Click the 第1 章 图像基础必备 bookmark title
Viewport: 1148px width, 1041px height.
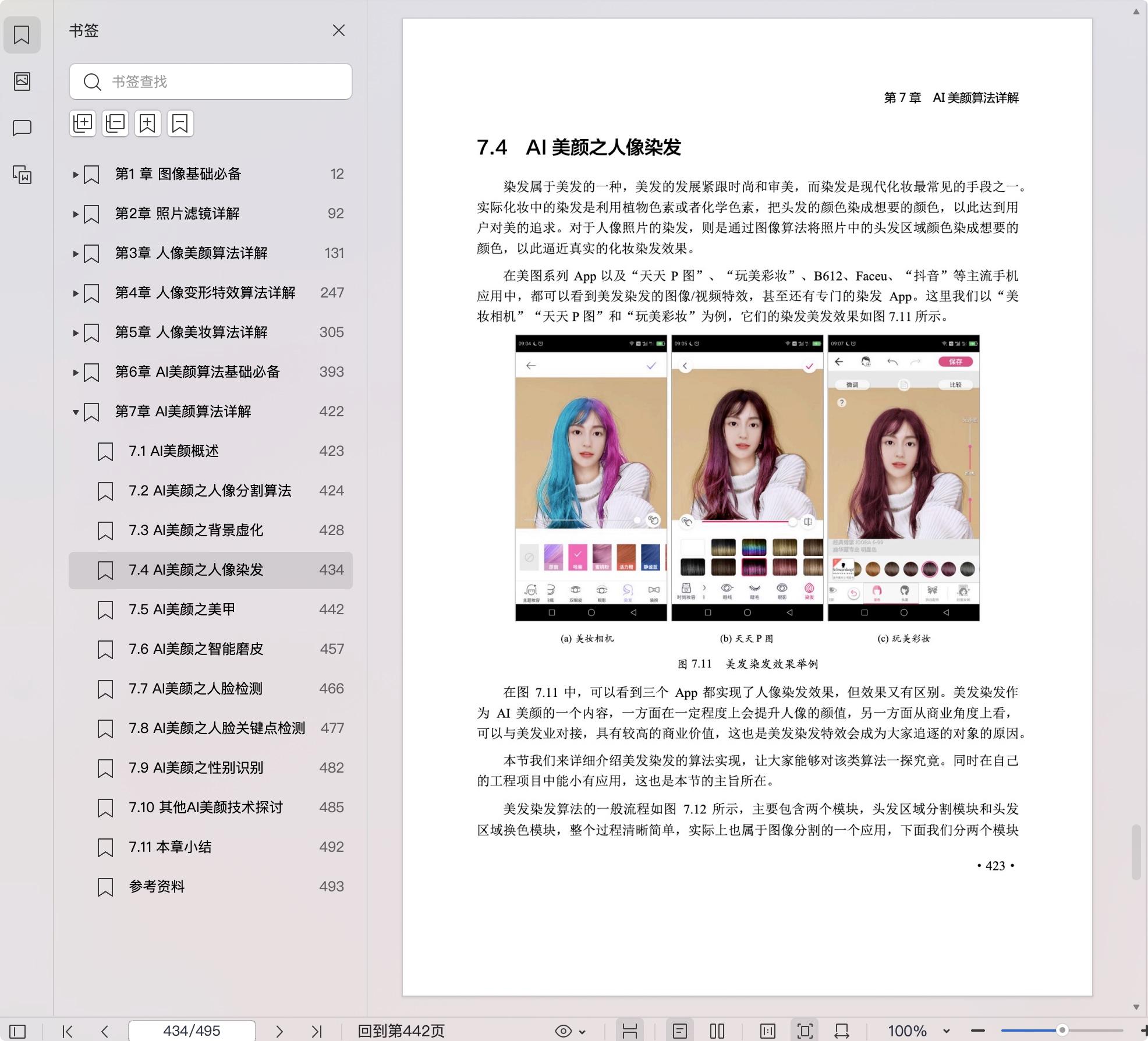point(178,174)
